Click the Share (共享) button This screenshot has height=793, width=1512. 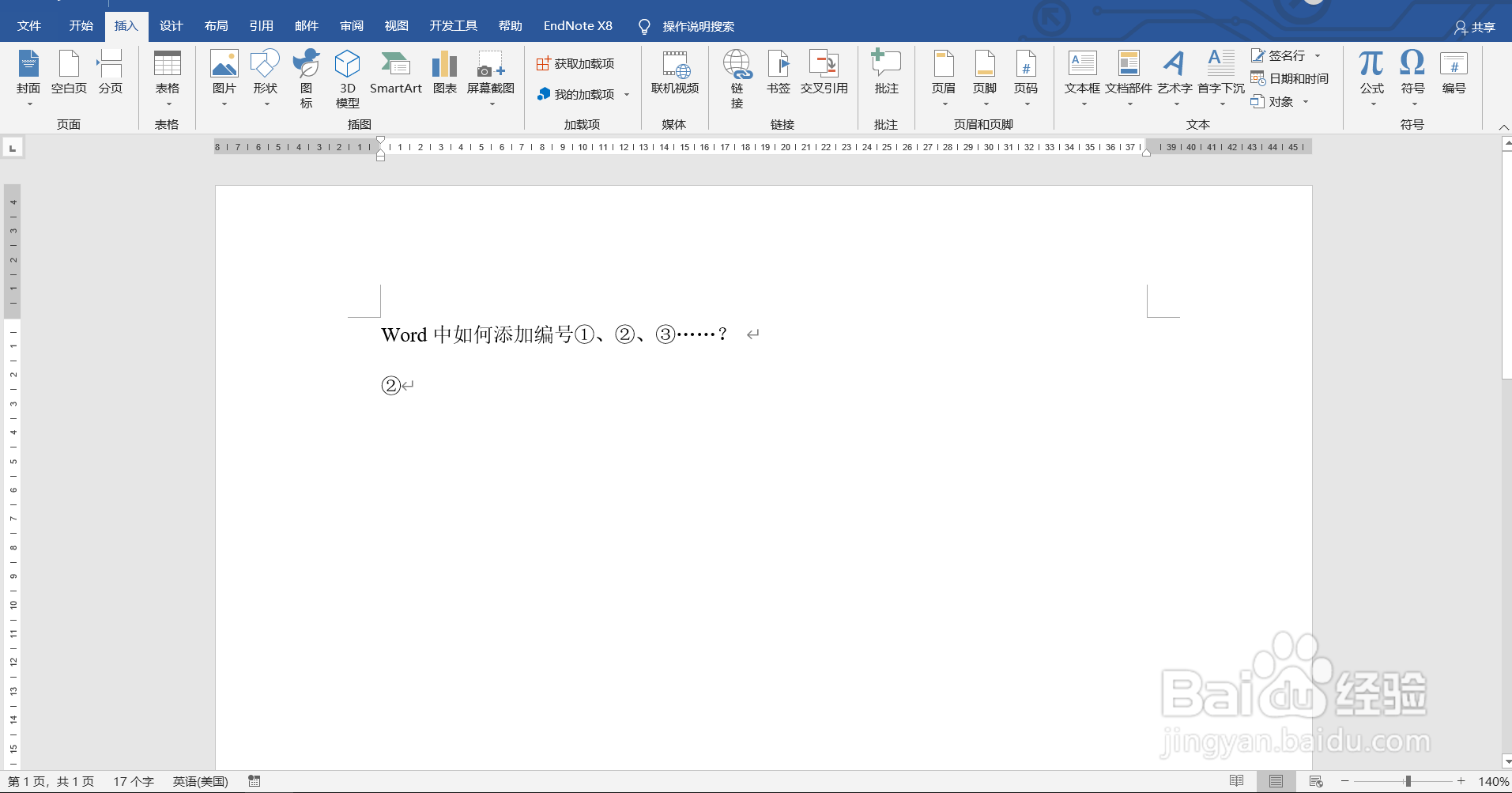coord(1475,28)
